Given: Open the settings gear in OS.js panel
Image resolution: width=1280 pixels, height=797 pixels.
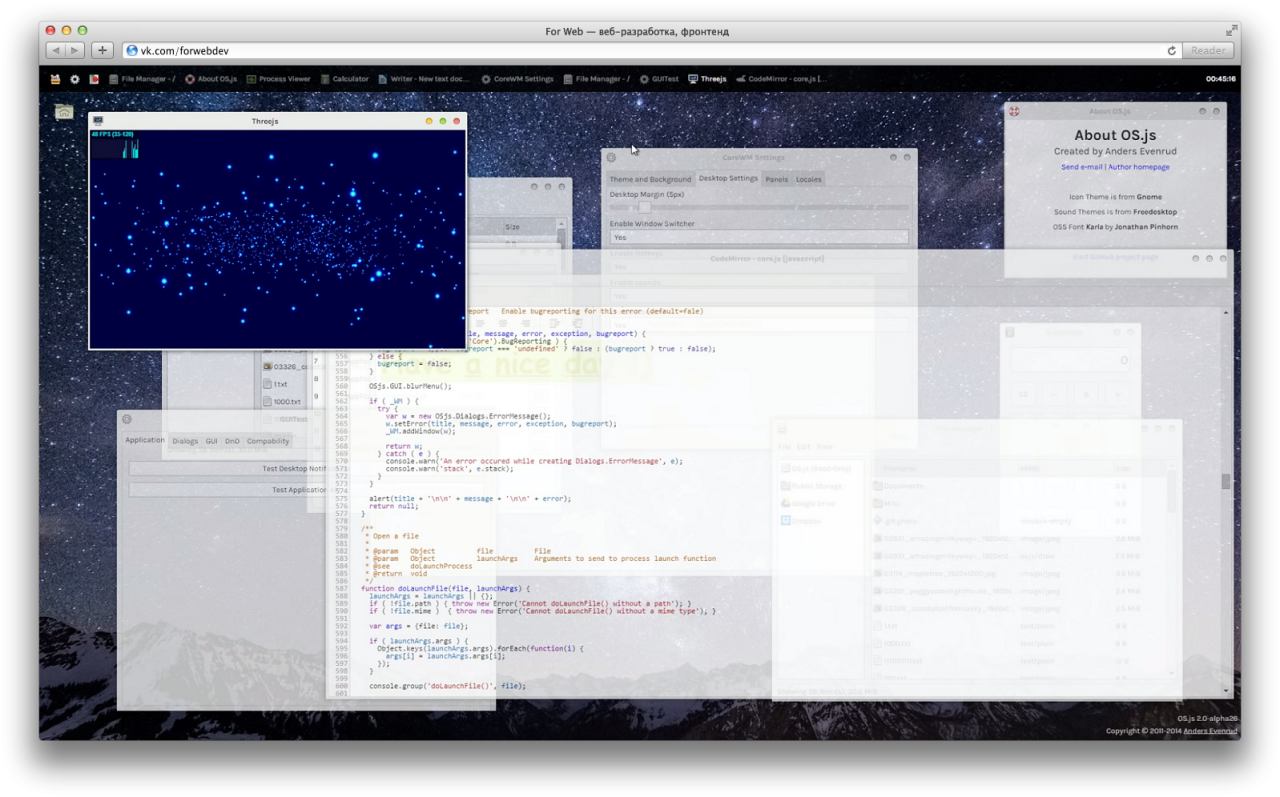Looking at the screenshot, I should pyautogui.click(x=74, y=79).
